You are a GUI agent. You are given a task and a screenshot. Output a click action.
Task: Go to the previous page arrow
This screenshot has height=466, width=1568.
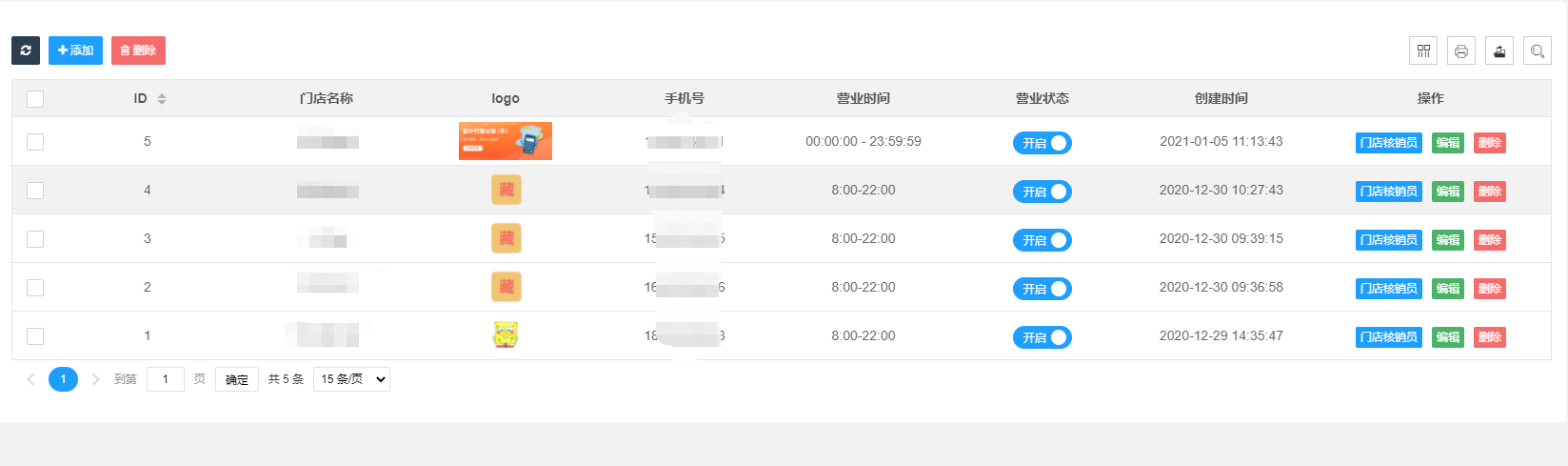point(30,379)
